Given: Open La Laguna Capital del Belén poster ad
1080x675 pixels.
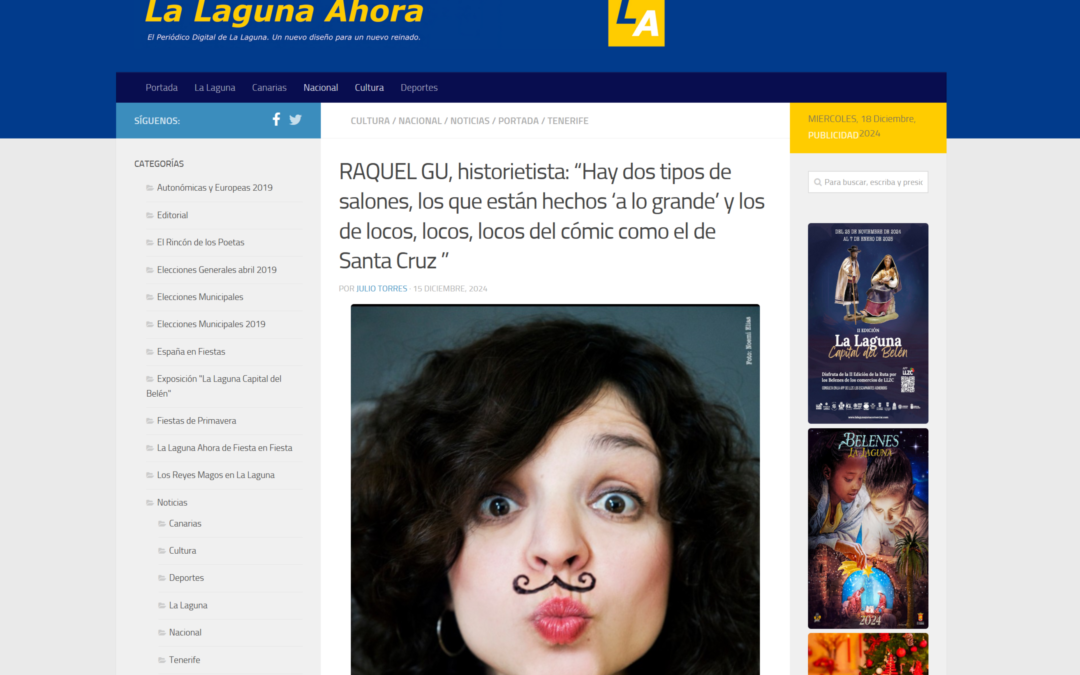Looking at the screenshot, I should tap(868, 323).
